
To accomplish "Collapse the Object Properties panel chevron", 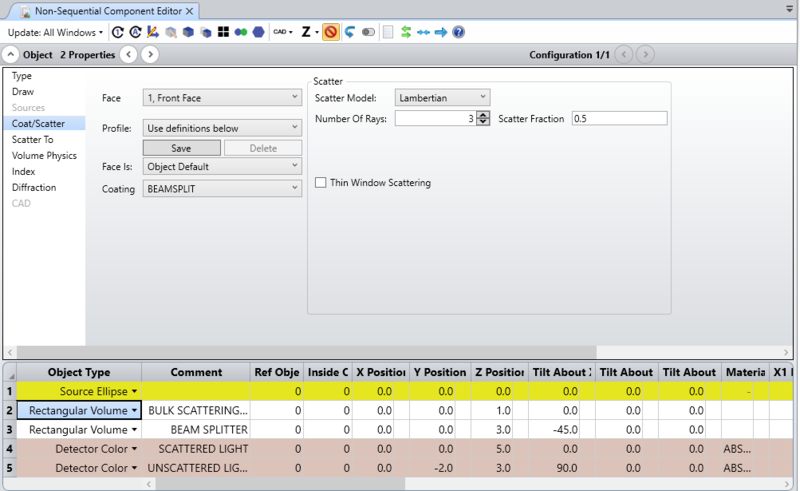I will click(10, 54).
